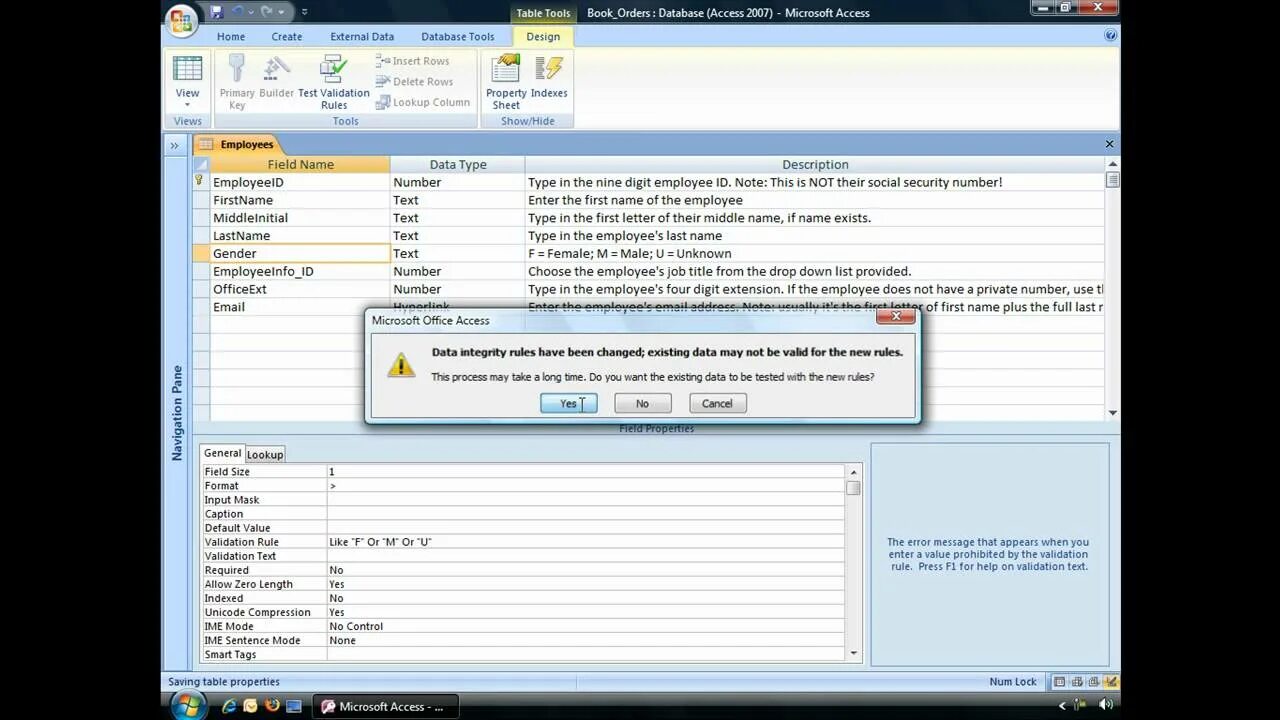Save using the Quick Access floppy icon
Viewport: 1280px width, 720px height.
click(216, 12)
